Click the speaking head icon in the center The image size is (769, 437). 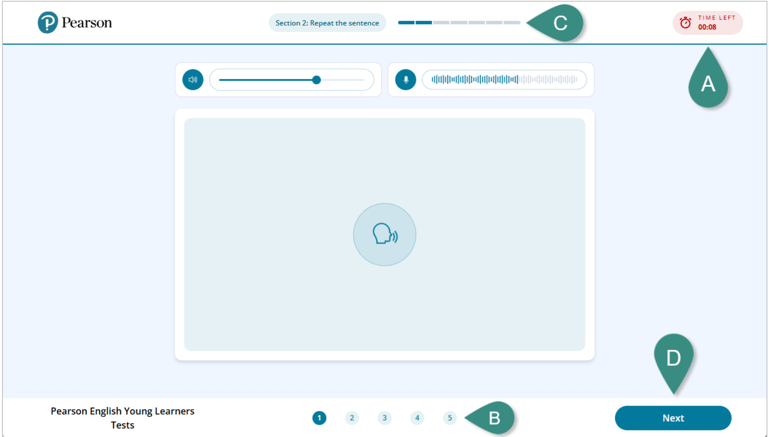pos(384,235)
